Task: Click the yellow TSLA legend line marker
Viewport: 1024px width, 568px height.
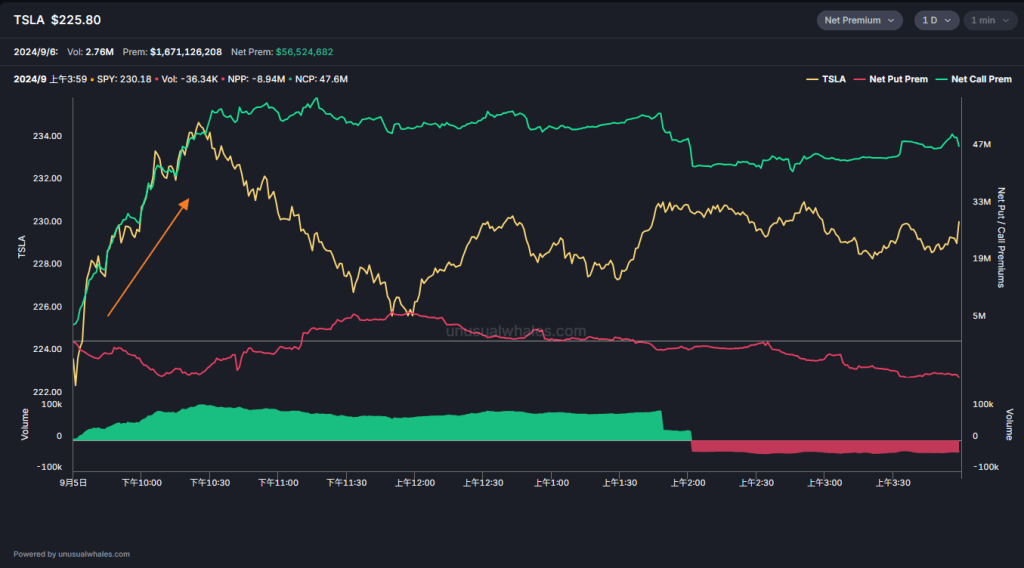Action: [812, 79]
